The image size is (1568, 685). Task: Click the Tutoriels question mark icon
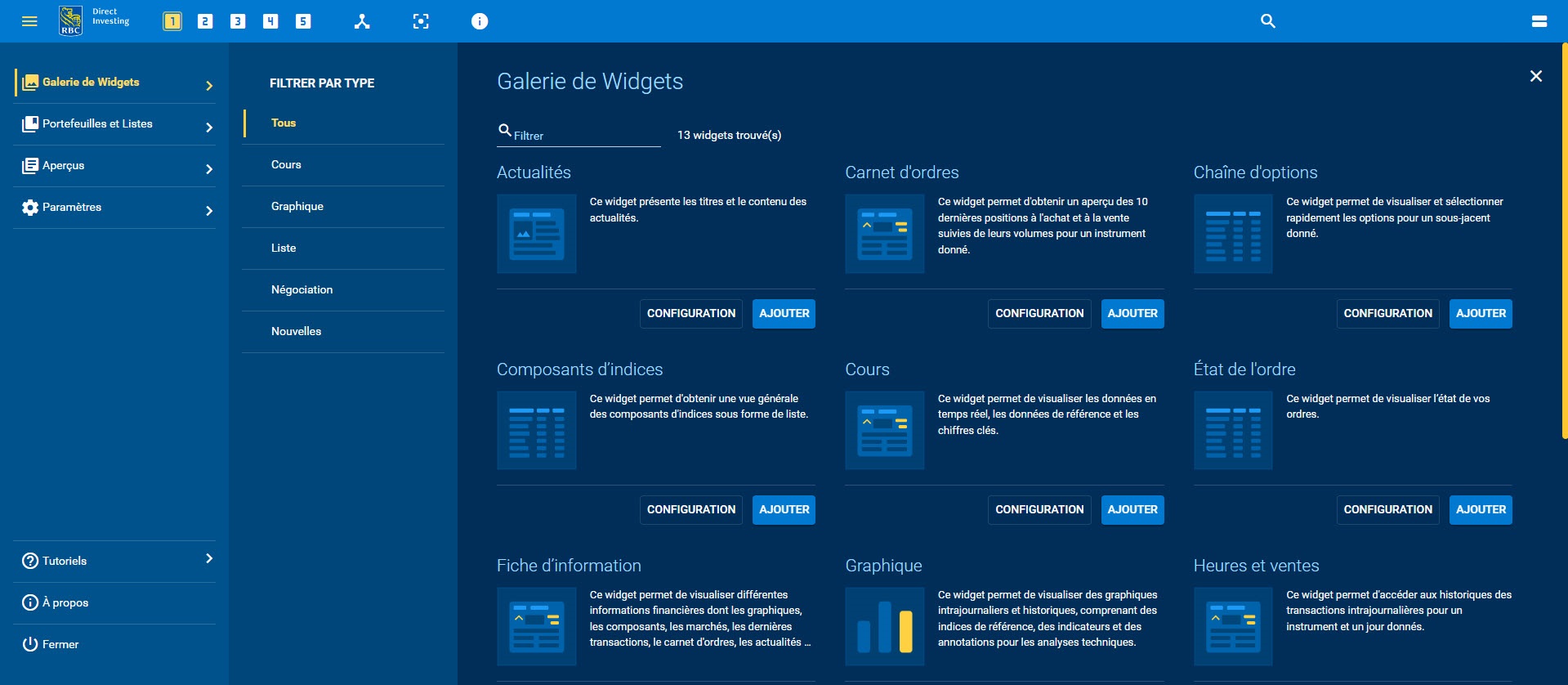pyautogui.click(x=30, y=561)
